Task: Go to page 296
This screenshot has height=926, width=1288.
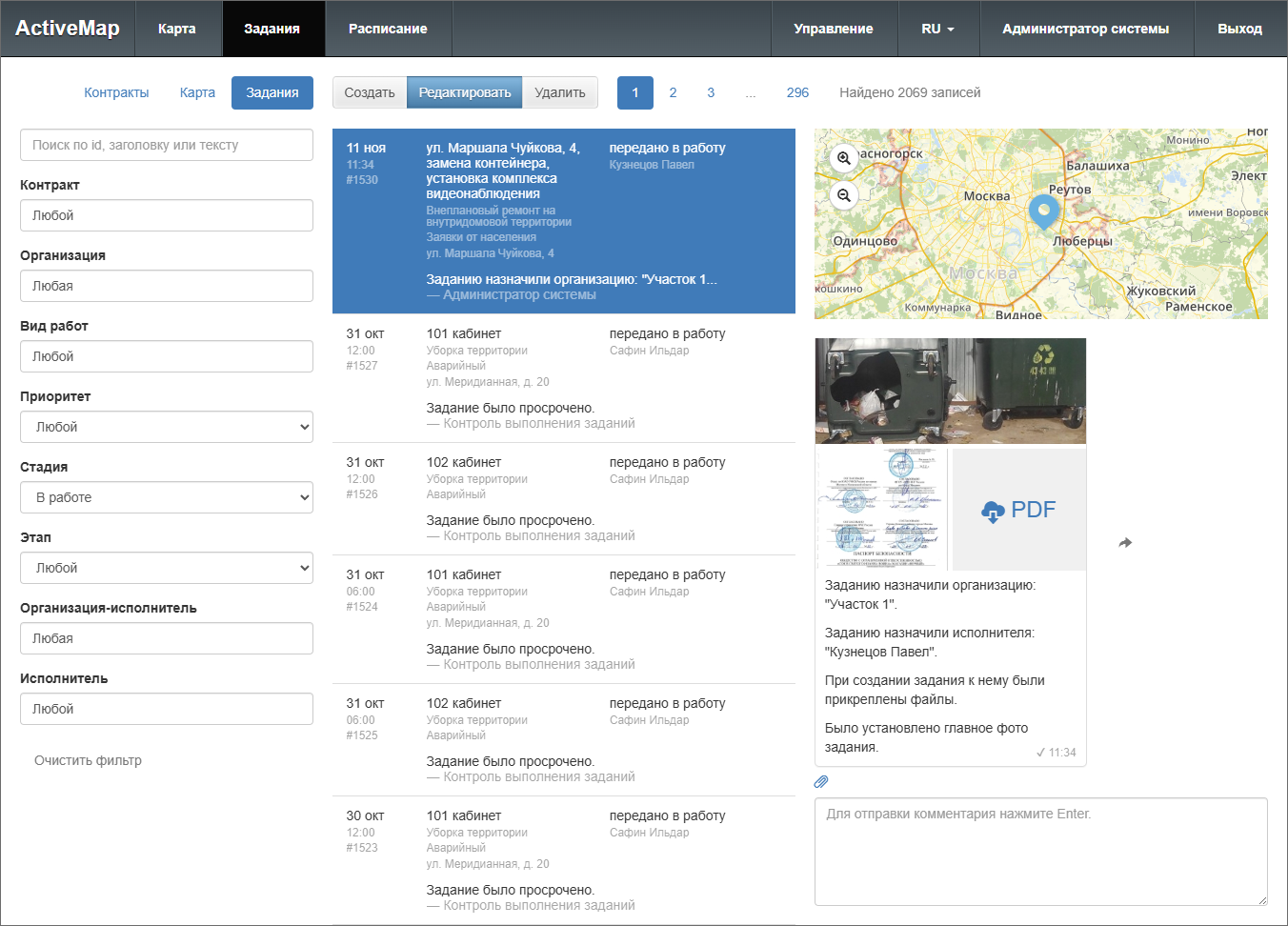Action: [x=797, y=92]
